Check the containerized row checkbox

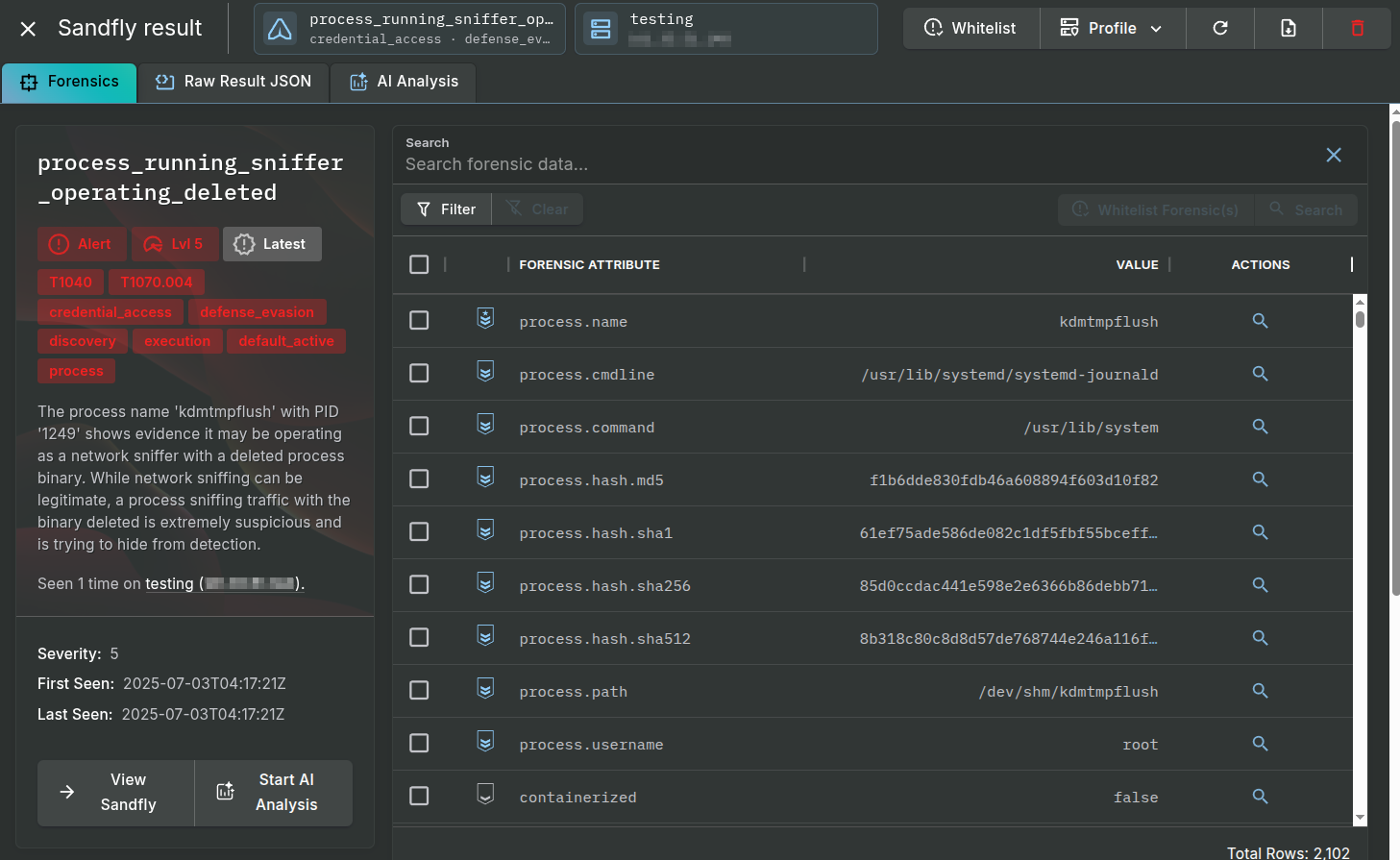coord(419,796)
